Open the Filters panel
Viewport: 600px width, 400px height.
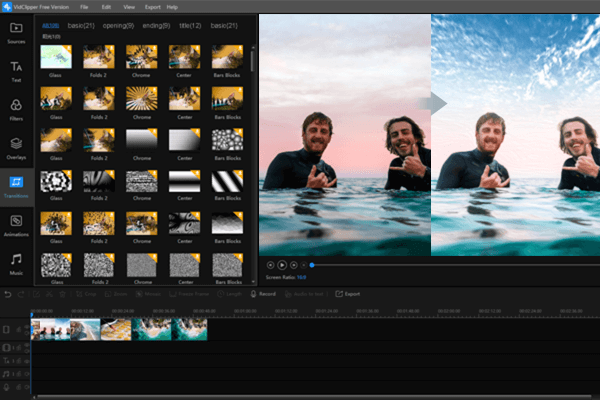16,109
